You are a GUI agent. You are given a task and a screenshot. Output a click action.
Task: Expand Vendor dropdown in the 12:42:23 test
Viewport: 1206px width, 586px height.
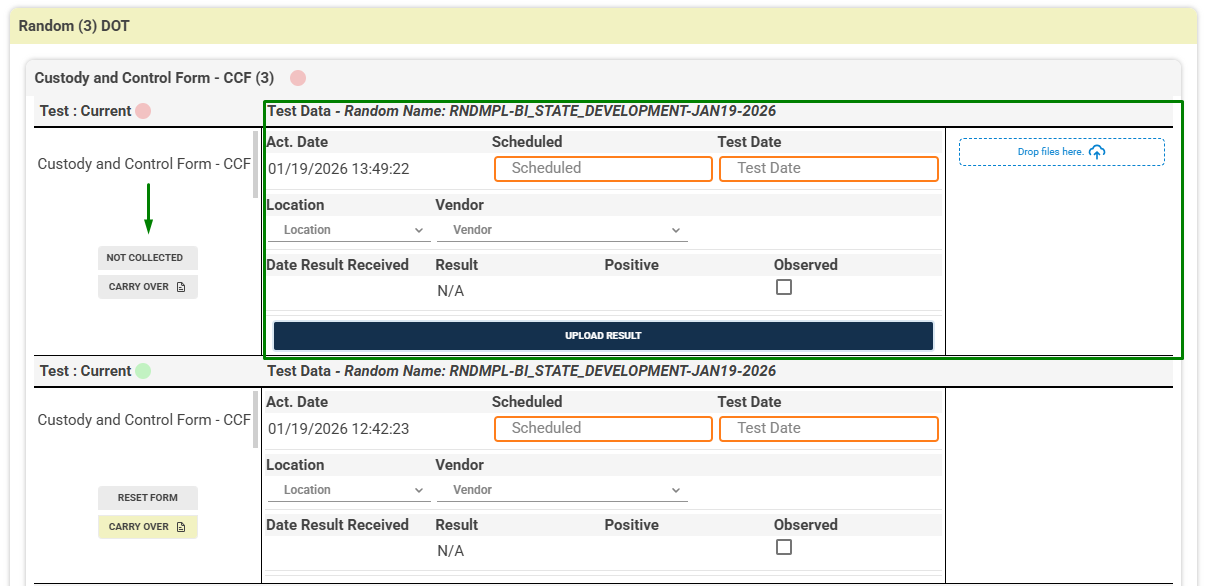[x=562, y=490]
